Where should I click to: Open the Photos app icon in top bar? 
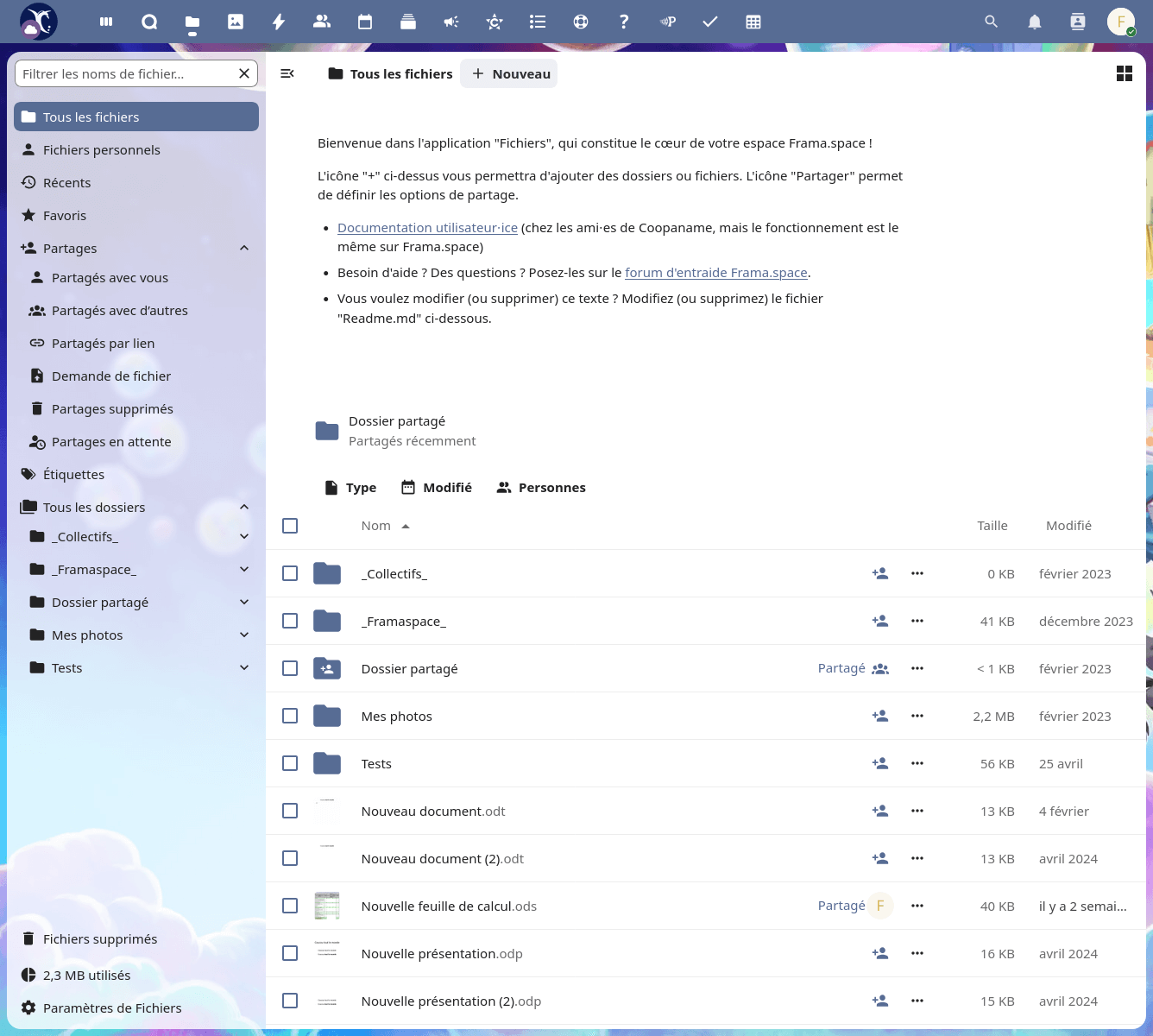tap(236, 22)
